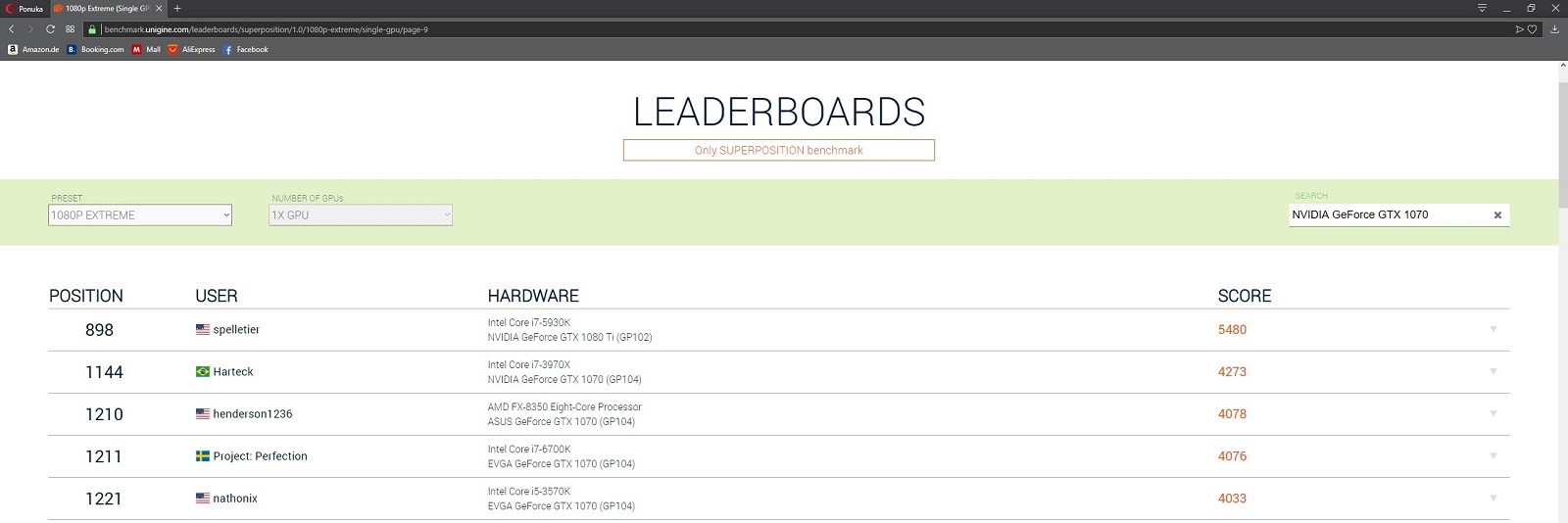Viewport: 1568px width, 523px height.
Task: Reload the current page
Action: tap(50, 29)
